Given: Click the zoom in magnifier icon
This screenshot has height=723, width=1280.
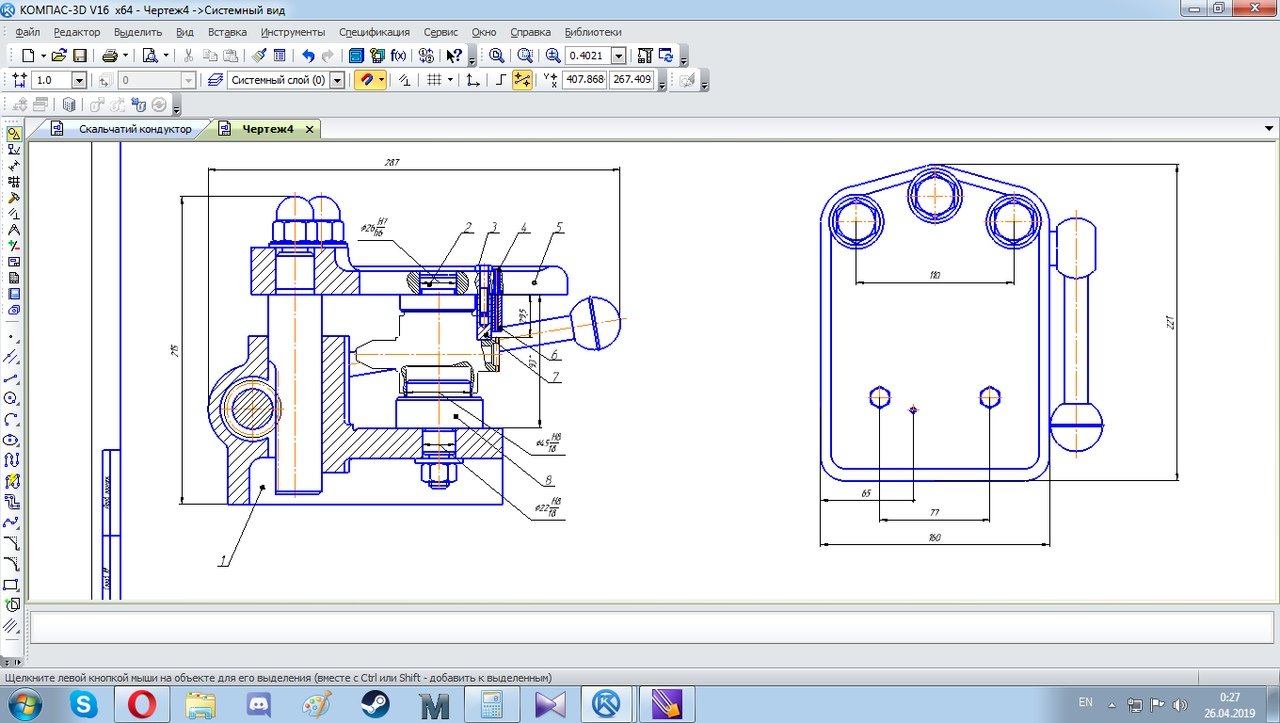Looking at the screenshot, I should (x=553, y=56).
